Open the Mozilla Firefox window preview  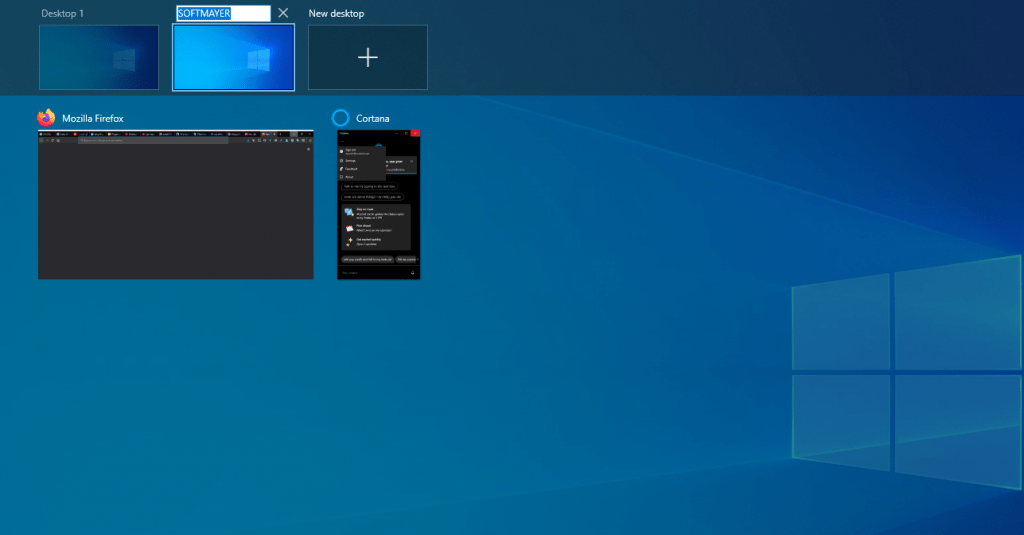click(176, 204)
